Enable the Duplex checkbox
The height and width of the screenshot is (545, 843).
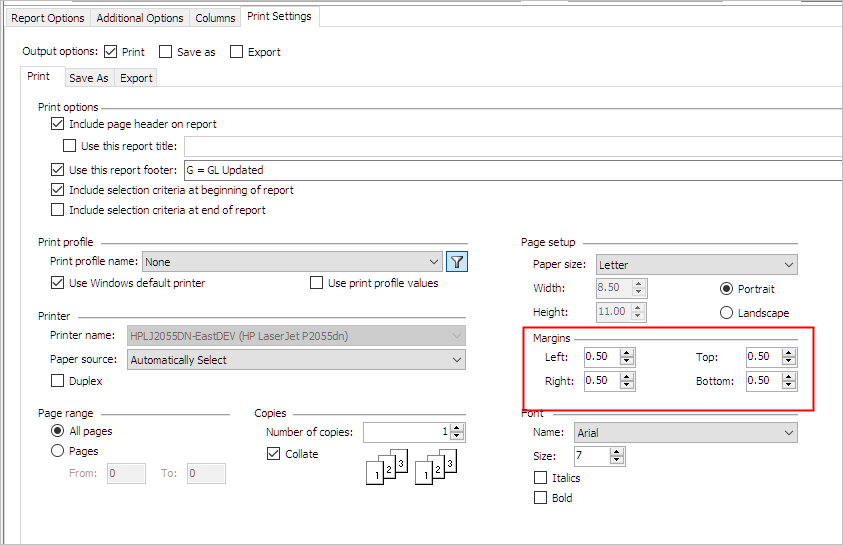point(57,381)
